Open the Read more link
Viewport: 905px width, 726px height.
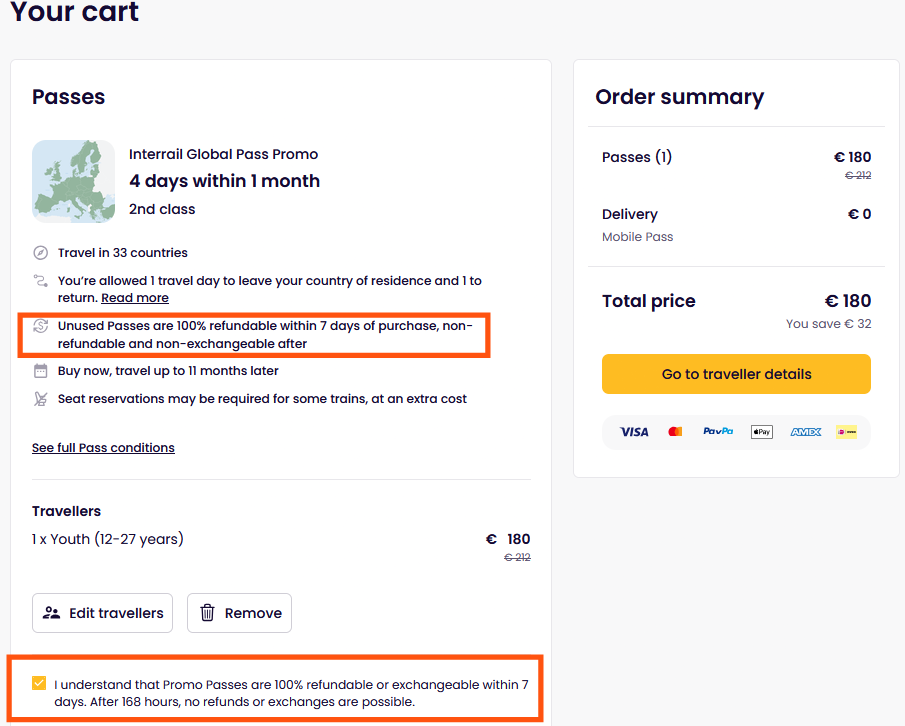135,298
